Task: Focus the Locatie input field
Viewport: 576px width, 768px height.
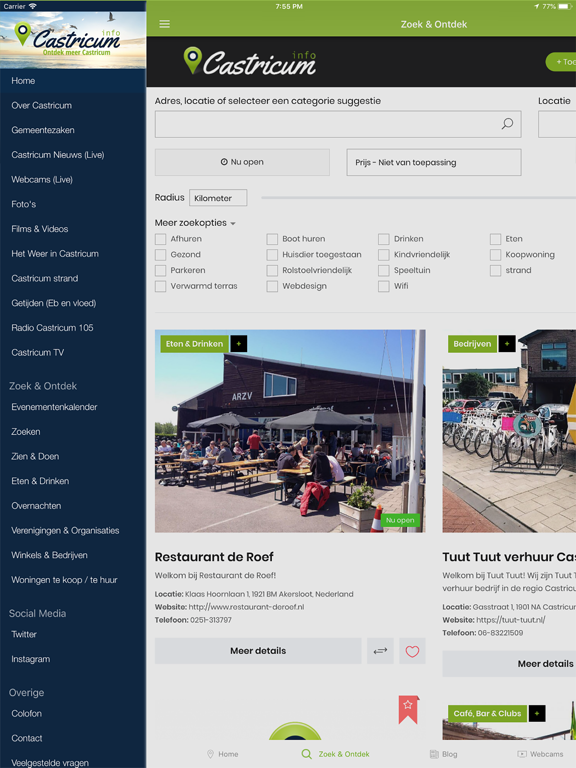Action: point(557,124)
